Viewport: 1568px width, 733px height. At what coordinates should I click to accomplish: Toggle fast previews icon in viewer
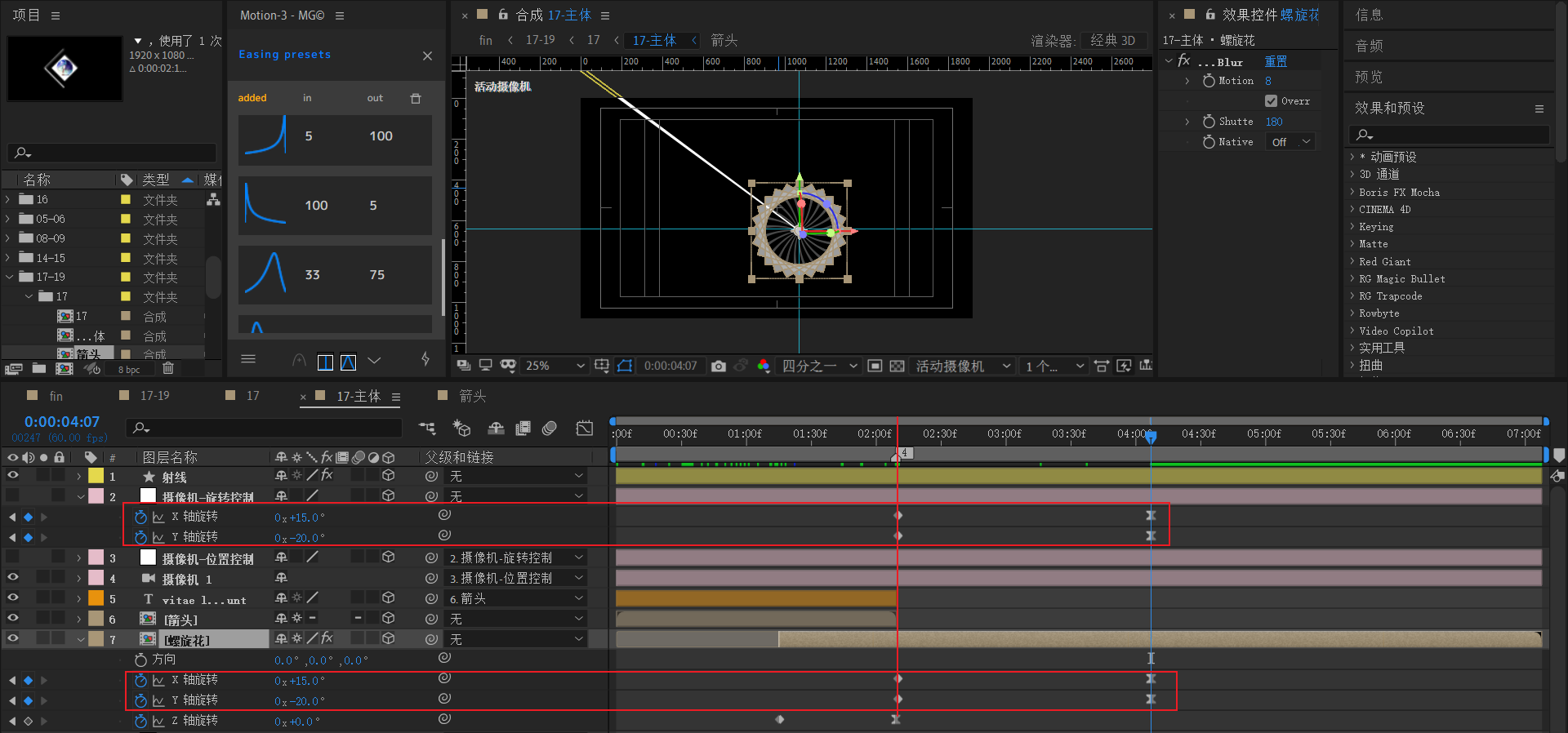(1125, 366)
